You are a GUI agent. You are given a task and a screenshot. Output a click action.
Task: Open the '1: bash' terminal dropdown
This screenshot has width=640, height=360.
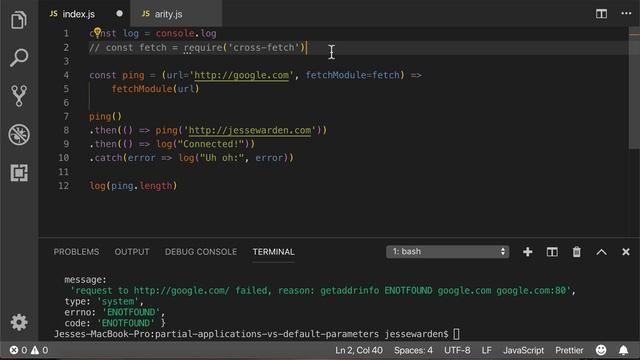(447, 251)
